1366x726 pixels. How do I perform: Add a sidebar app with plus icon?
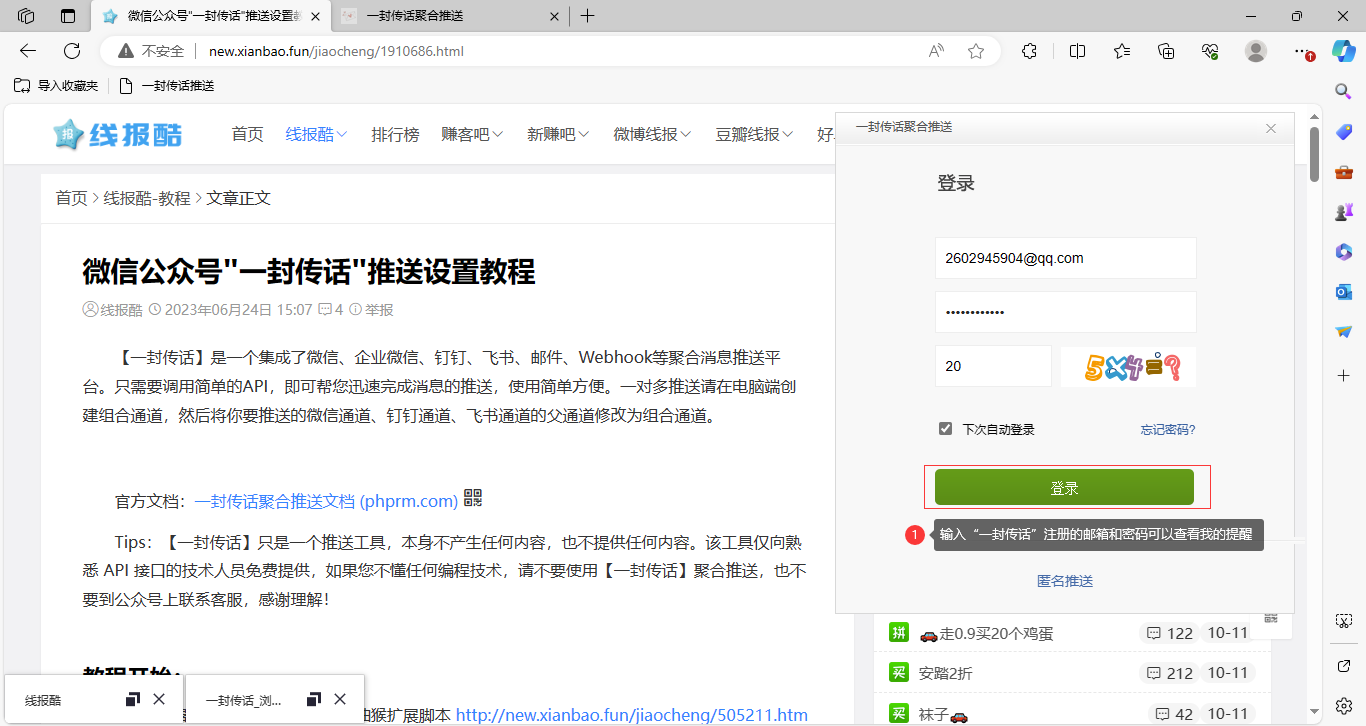coord(1344,375)
